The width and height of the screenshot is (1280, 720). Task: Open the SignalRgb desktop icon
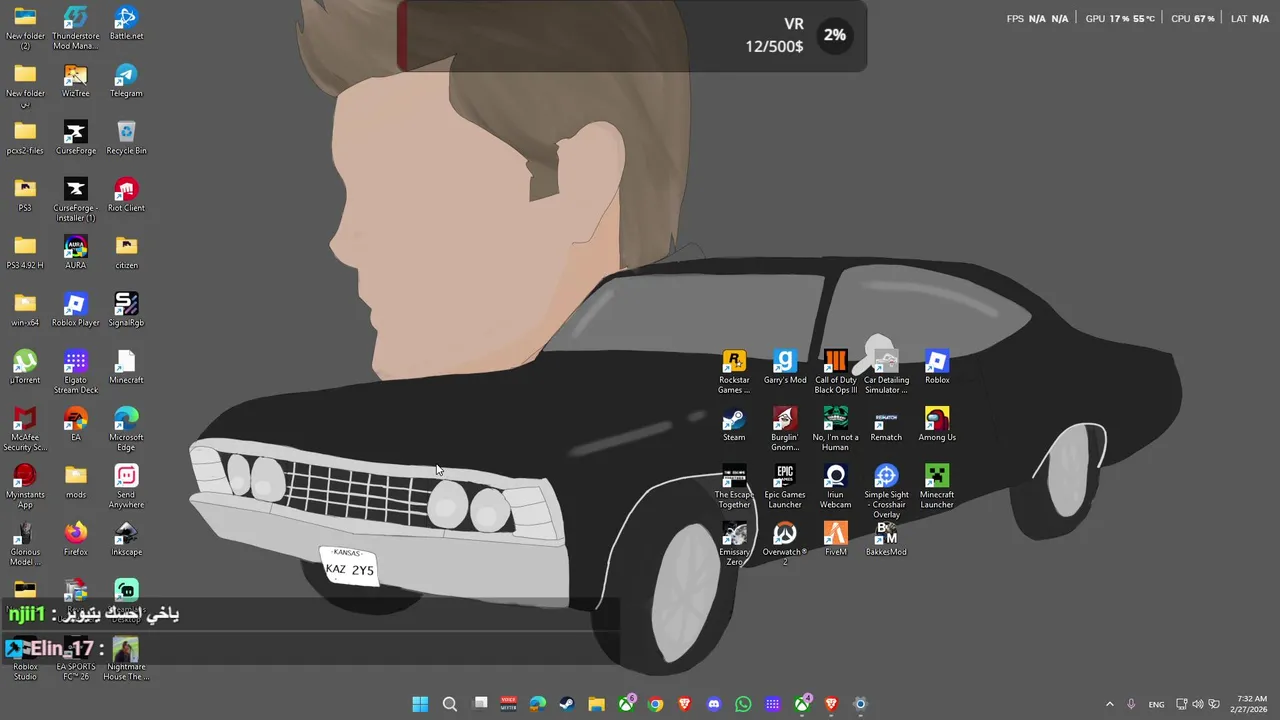(x=126, y=310)
